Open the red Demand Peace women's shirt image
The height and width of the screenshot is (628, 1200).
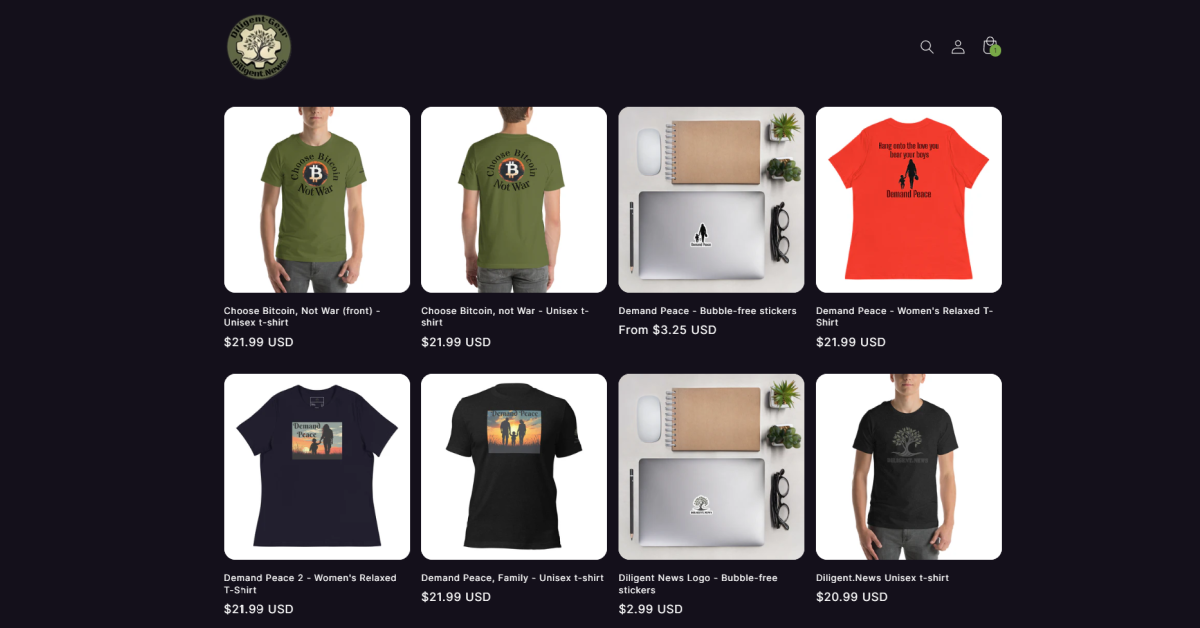909,200
